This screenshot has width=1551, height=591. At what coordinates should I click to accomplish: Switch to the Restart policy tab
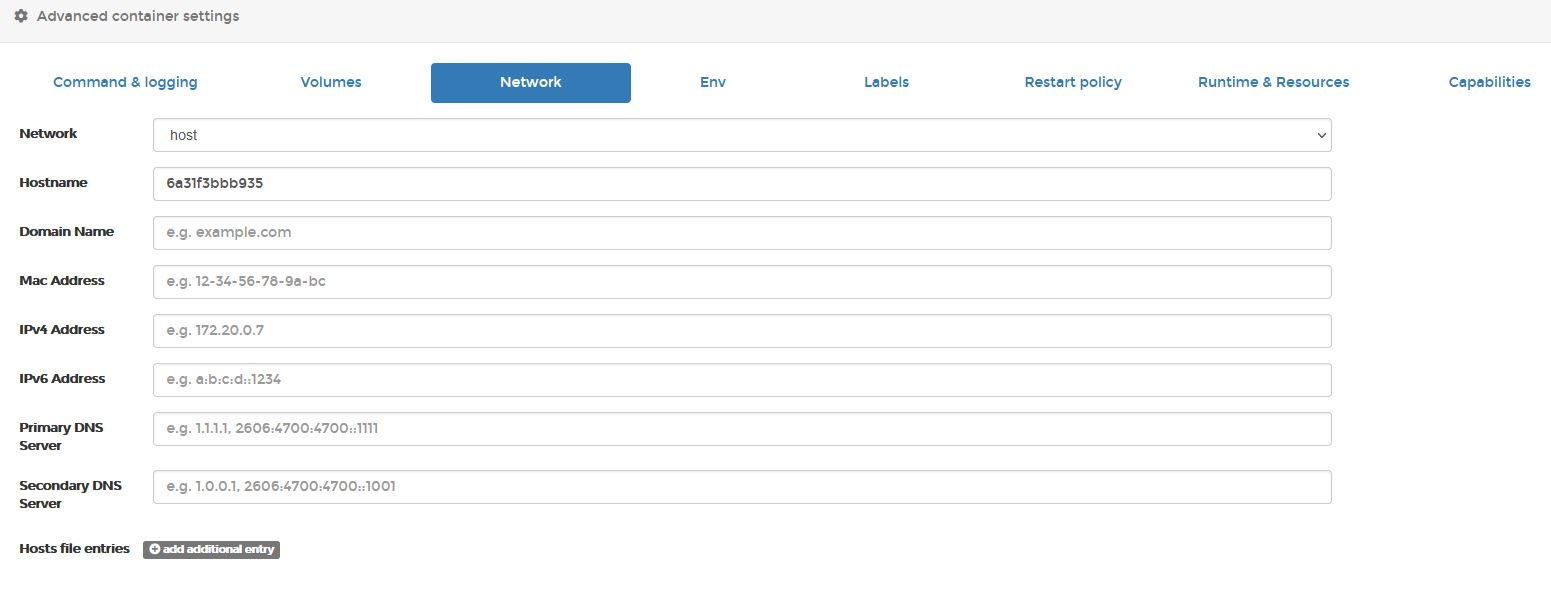click(x=1073, y=82)
